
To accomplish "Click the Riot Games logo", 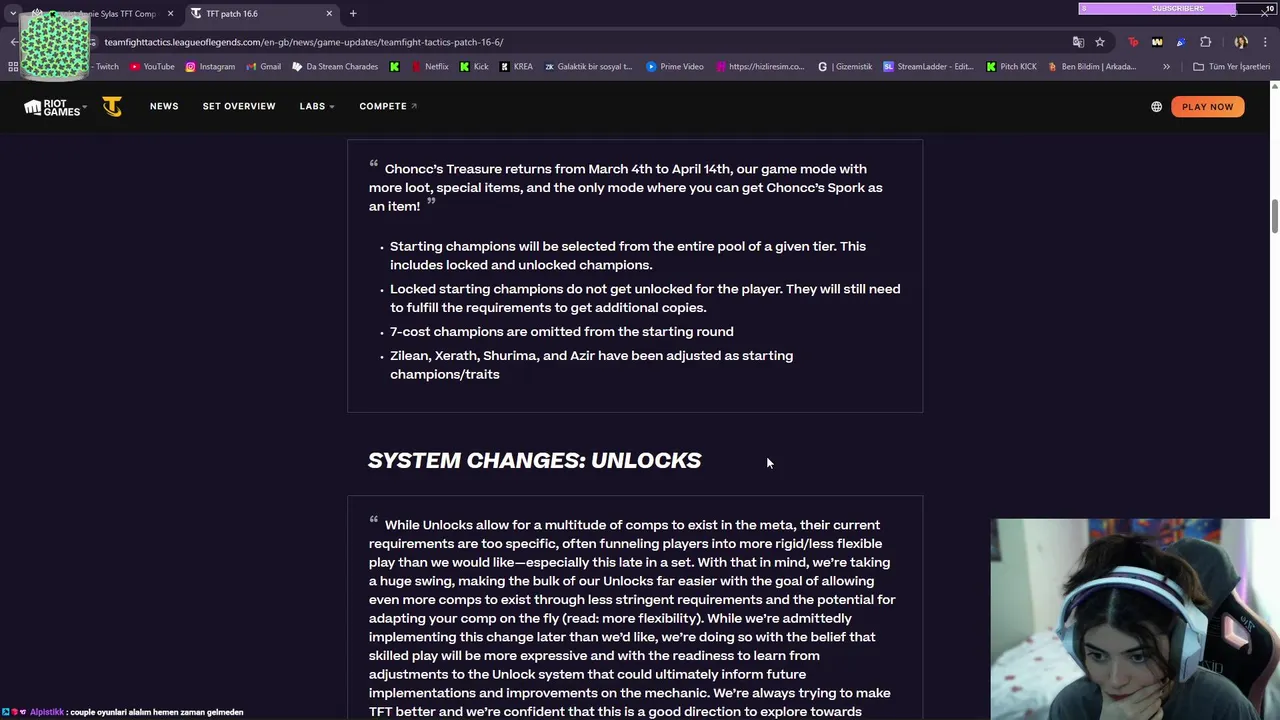I will coord(52,107).
